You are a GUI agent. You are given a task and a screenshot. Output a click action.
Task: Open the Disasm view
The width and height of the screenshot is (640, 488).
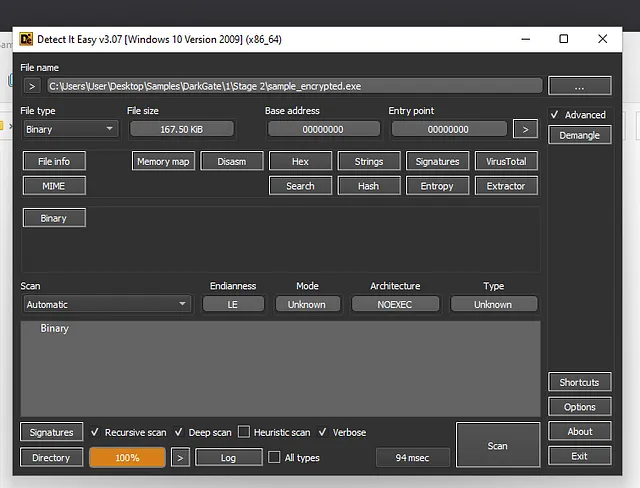point(231,161)
